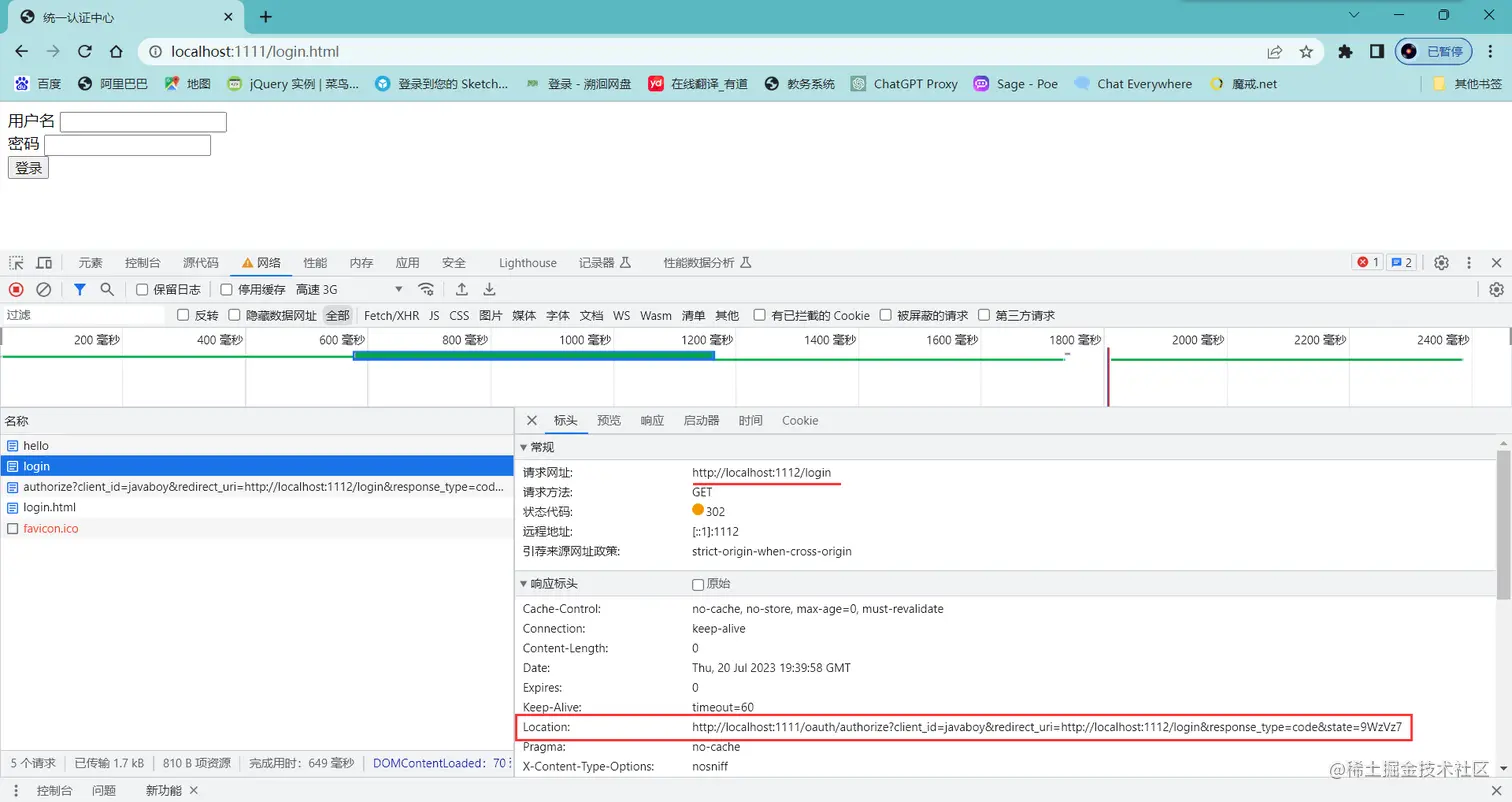Viewport: 1512px width, 802px height.
Task: Open the blue messages count badge
Action: click(x=1402, y=263)
